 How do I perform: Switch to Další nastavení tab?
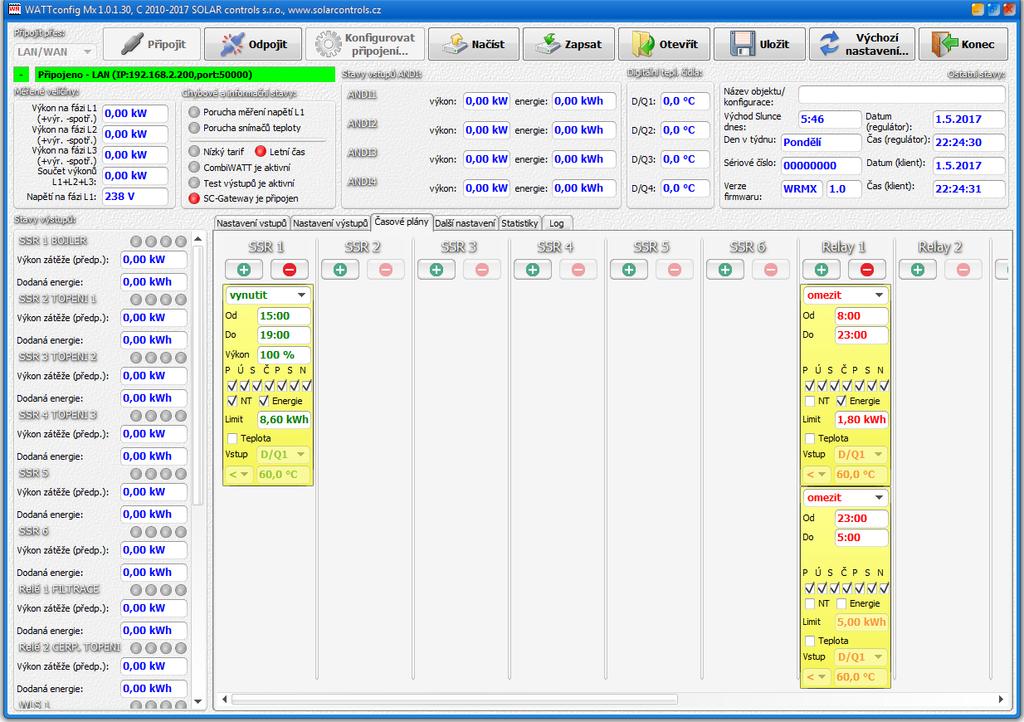coord(465,223)
